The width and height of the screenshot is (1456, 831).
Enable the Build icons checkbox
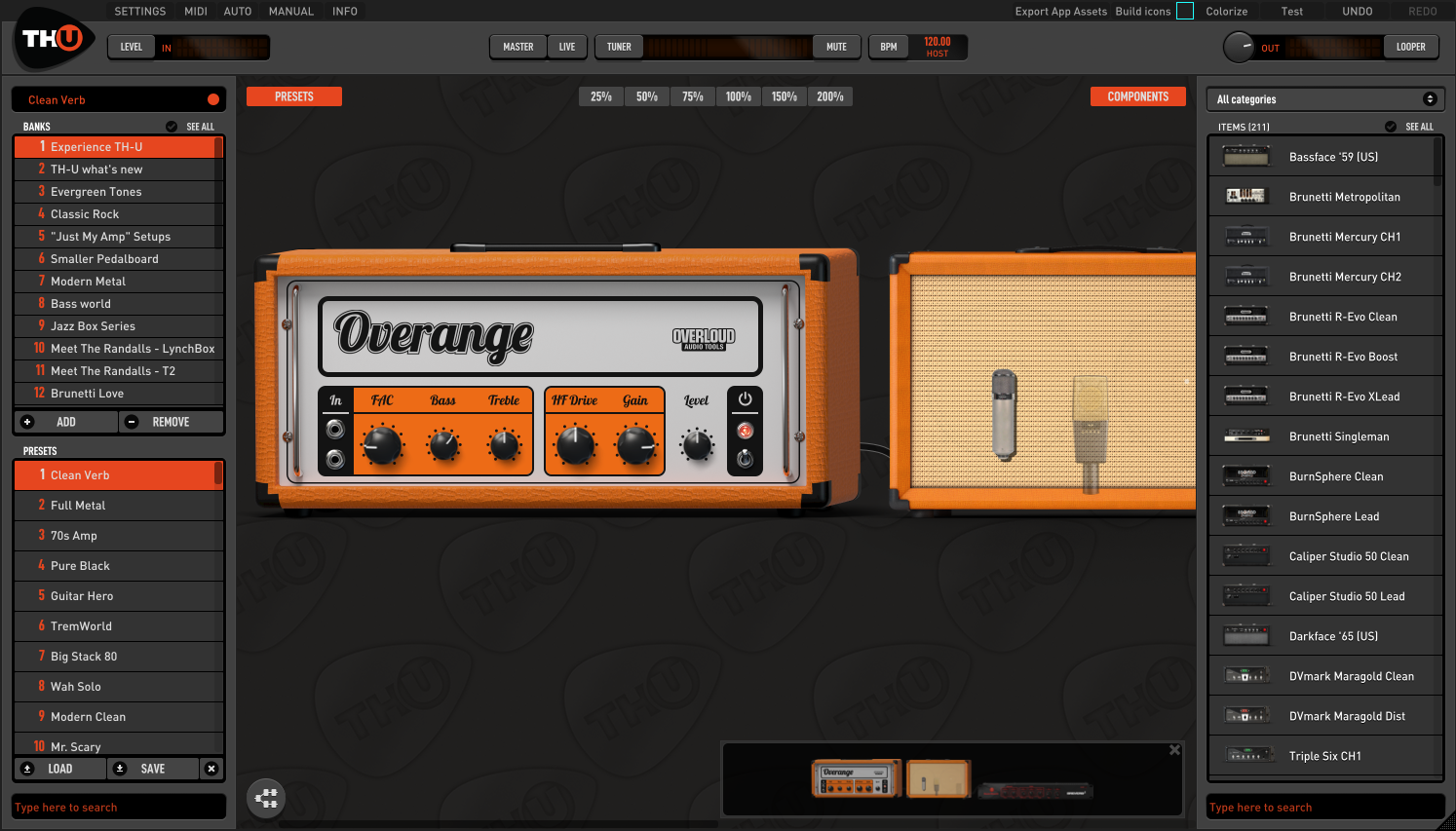(x=1184, y=11)
